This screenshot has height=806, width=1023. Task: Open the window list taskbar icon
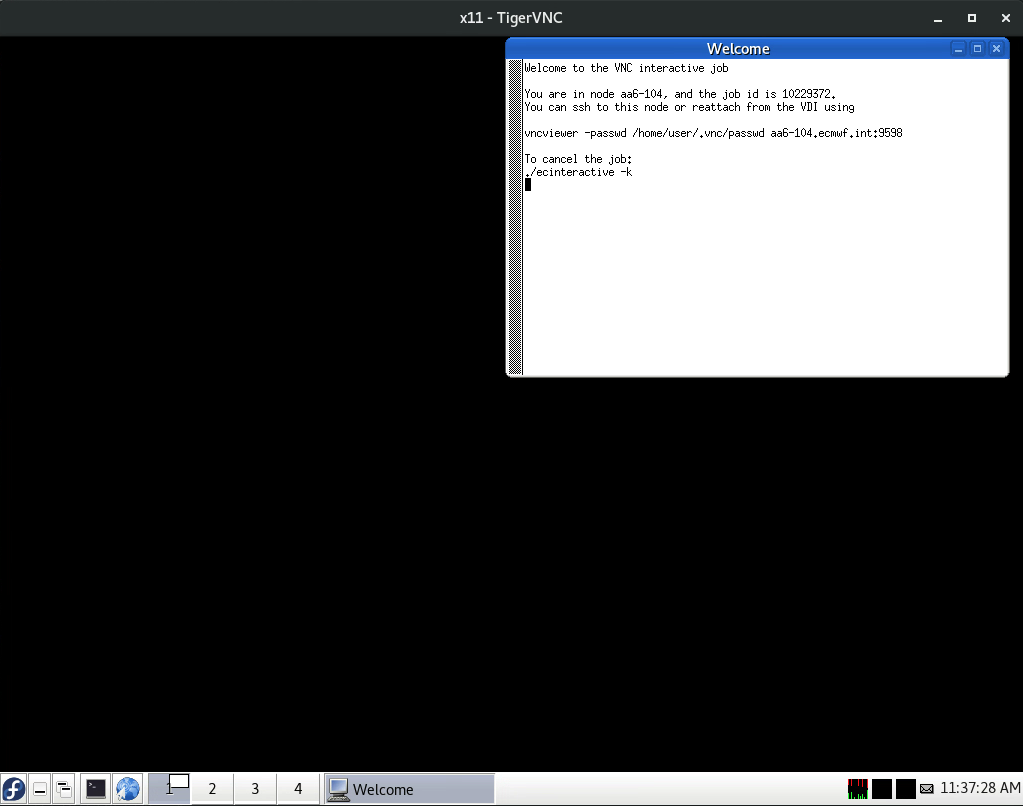(63, 789)
